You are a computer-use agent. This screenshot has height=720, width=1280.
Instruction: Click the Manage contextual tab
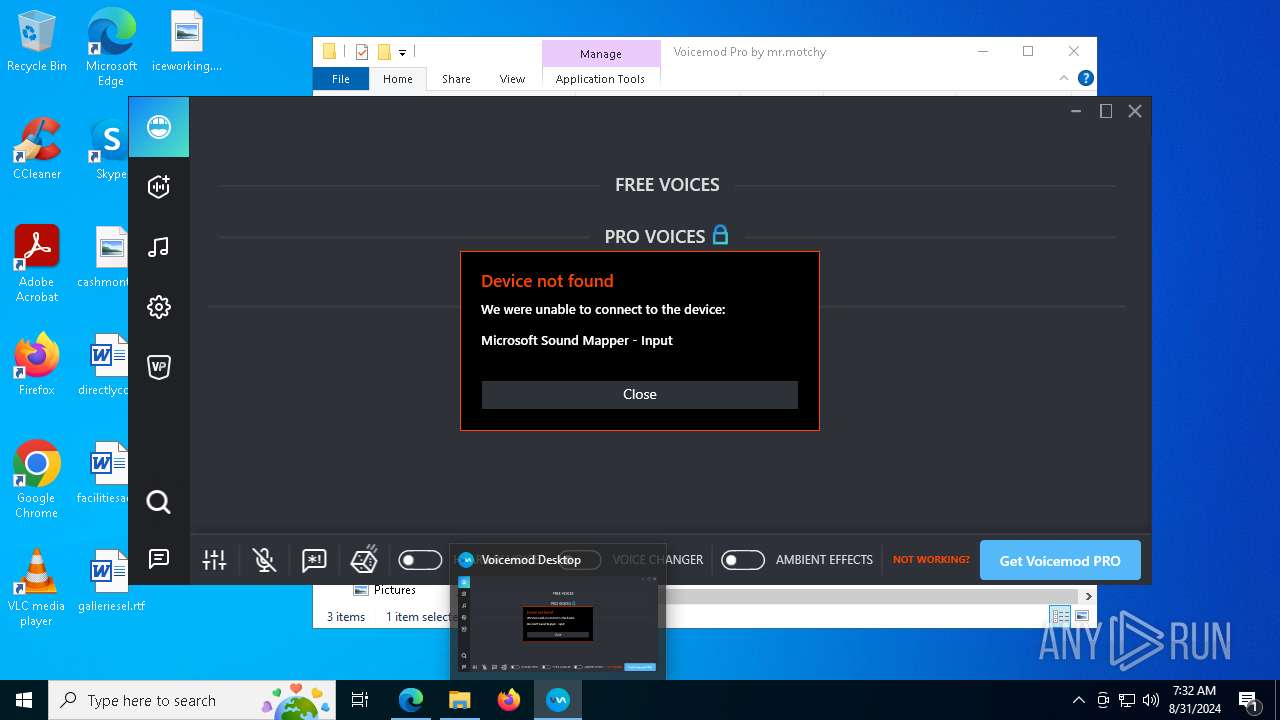click(600, 54)
